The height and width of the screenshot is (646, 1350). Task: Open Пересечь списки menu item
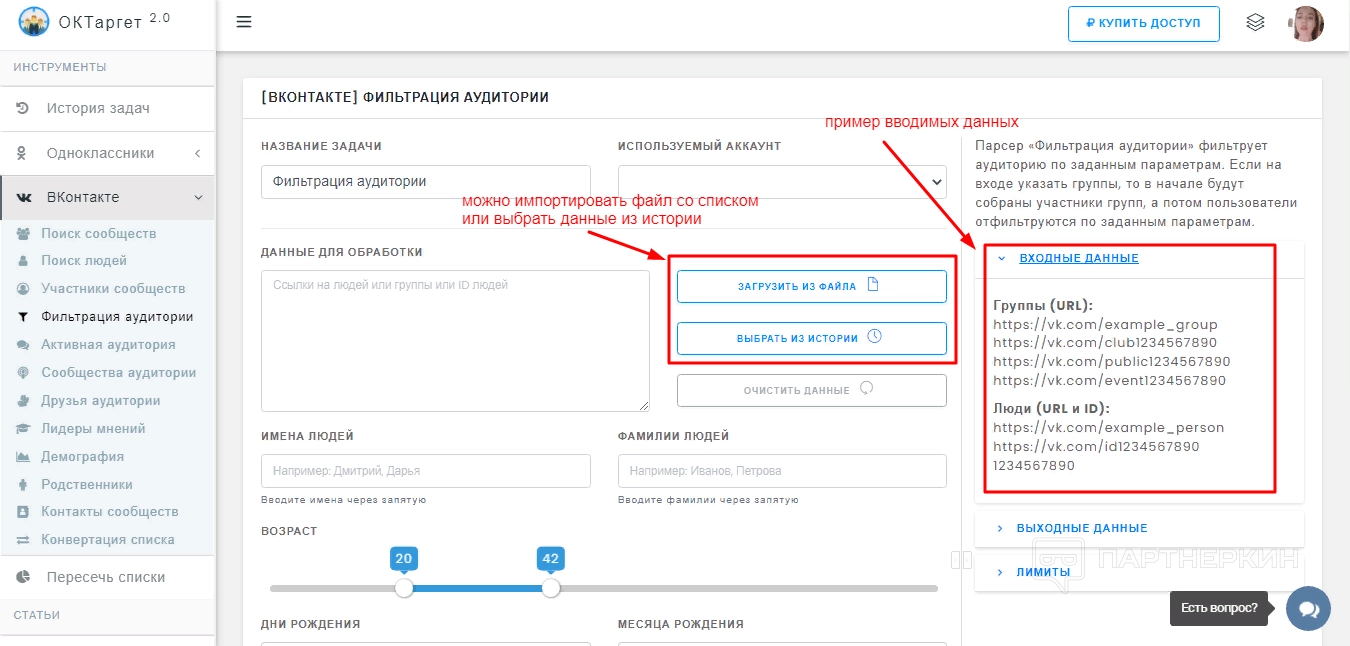click(x=107, y=577)
